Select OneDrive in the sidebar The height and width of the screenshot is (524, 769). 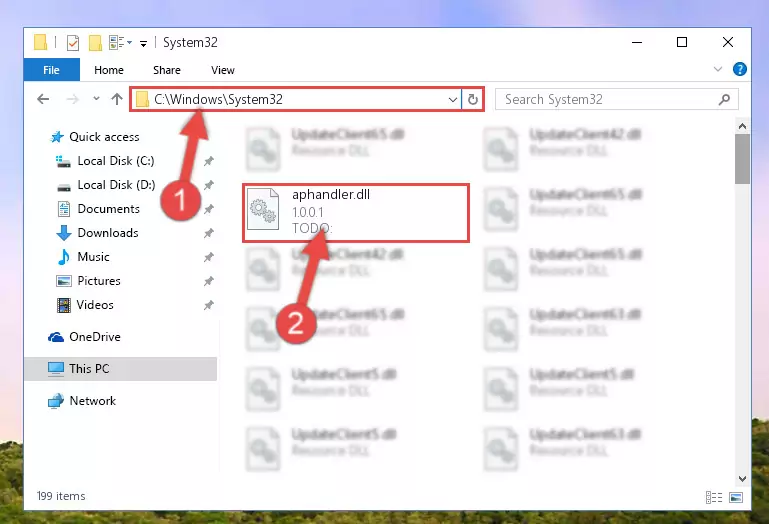pos(84,337)
